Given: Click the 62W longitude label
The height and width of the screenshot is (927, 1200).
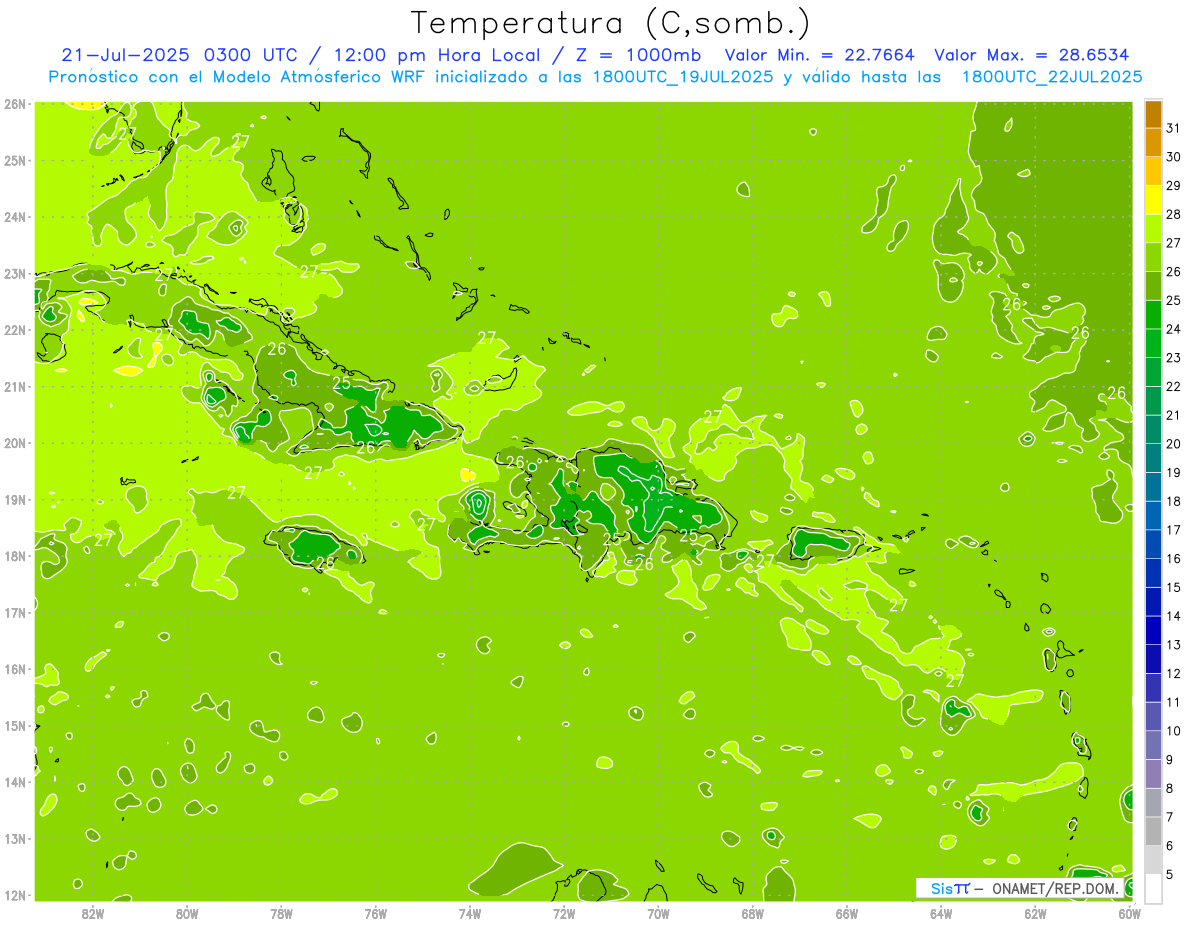Looking at the screenshot, I should pyautogui.click(x=1035, y=913).
